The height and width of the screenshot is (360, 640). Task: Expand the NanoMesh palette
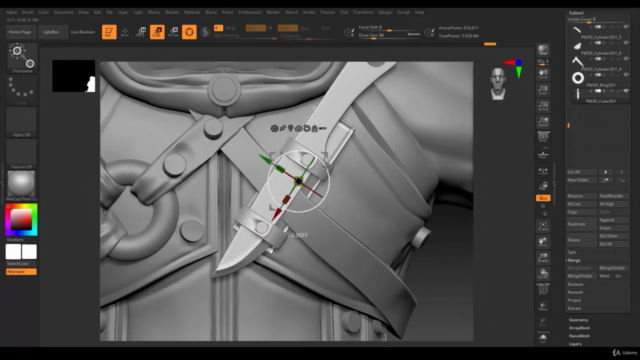[x=579, y=336]
